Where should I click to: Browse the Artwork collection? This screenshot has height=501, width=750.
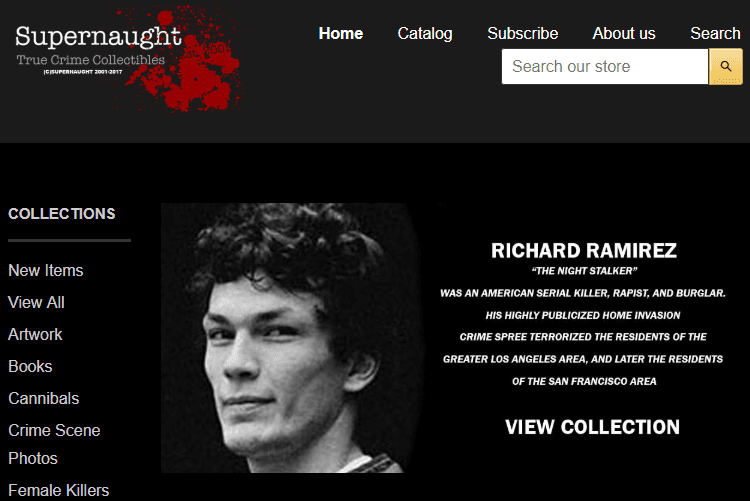click(35, 334)
